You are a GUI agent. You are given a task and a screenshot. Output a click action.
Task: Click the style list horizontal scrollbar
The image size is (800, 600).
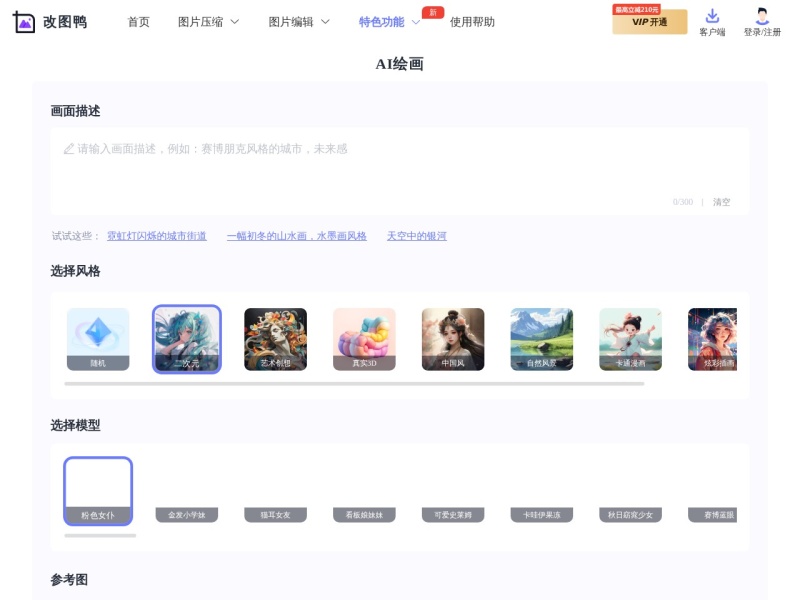click(x=354, y=383)
